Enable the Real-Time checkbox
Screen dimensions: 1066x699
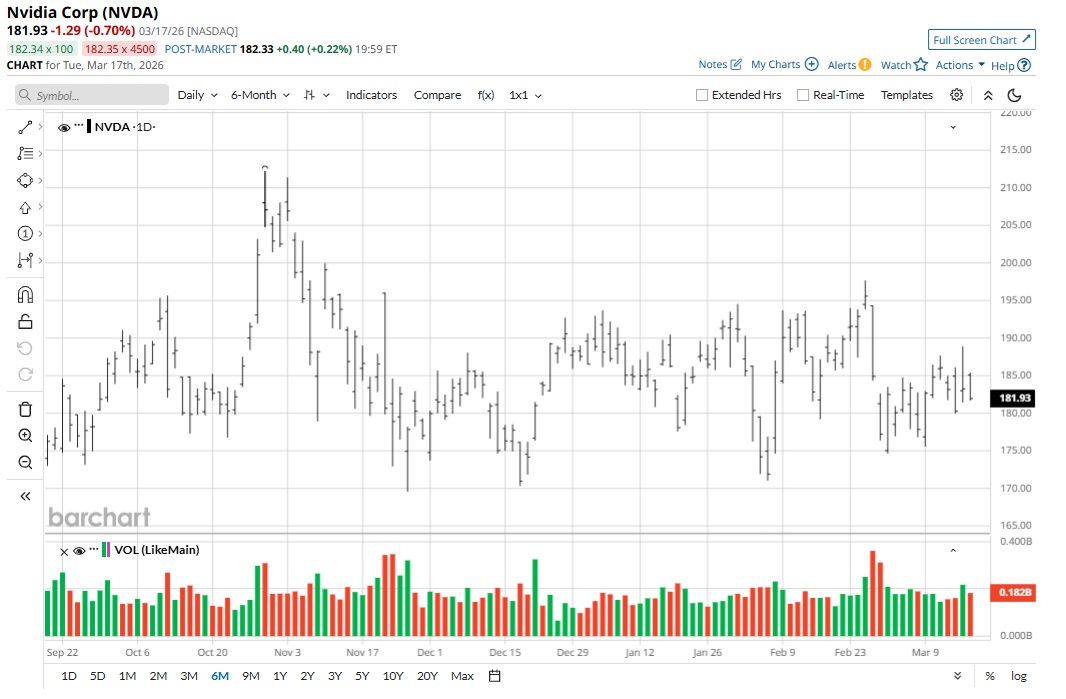(803, 95)
